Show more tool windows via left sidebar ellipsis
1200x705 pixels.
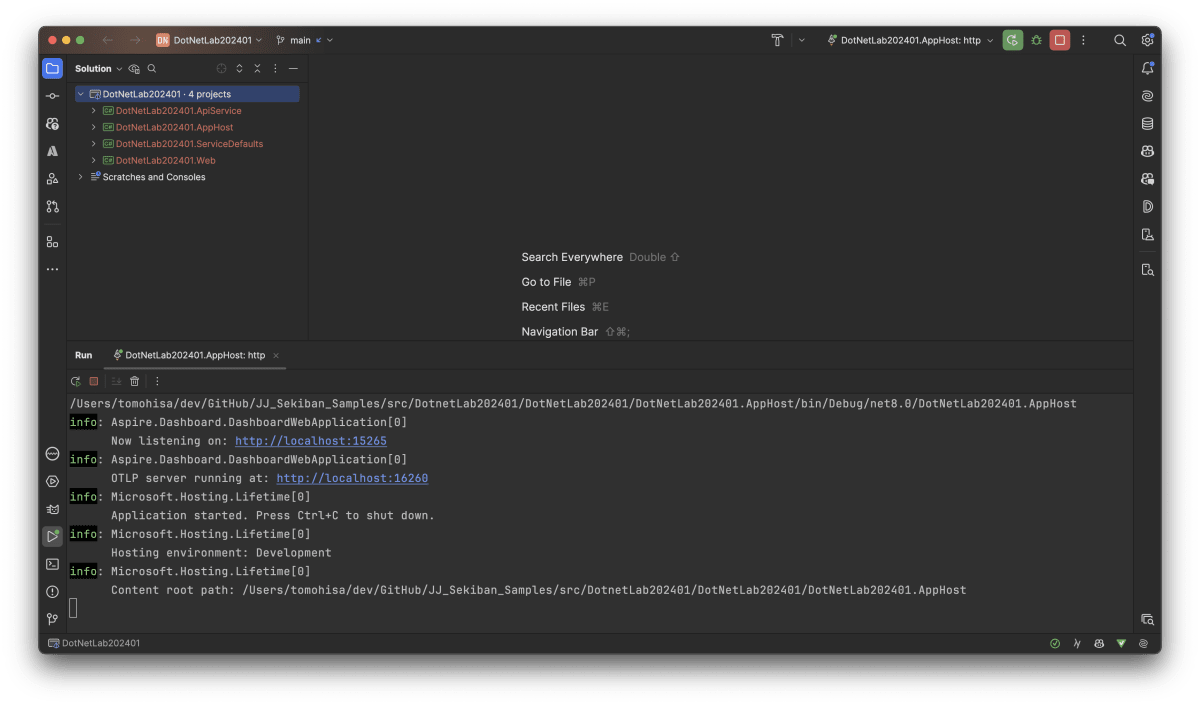click(x=52, y=269)
